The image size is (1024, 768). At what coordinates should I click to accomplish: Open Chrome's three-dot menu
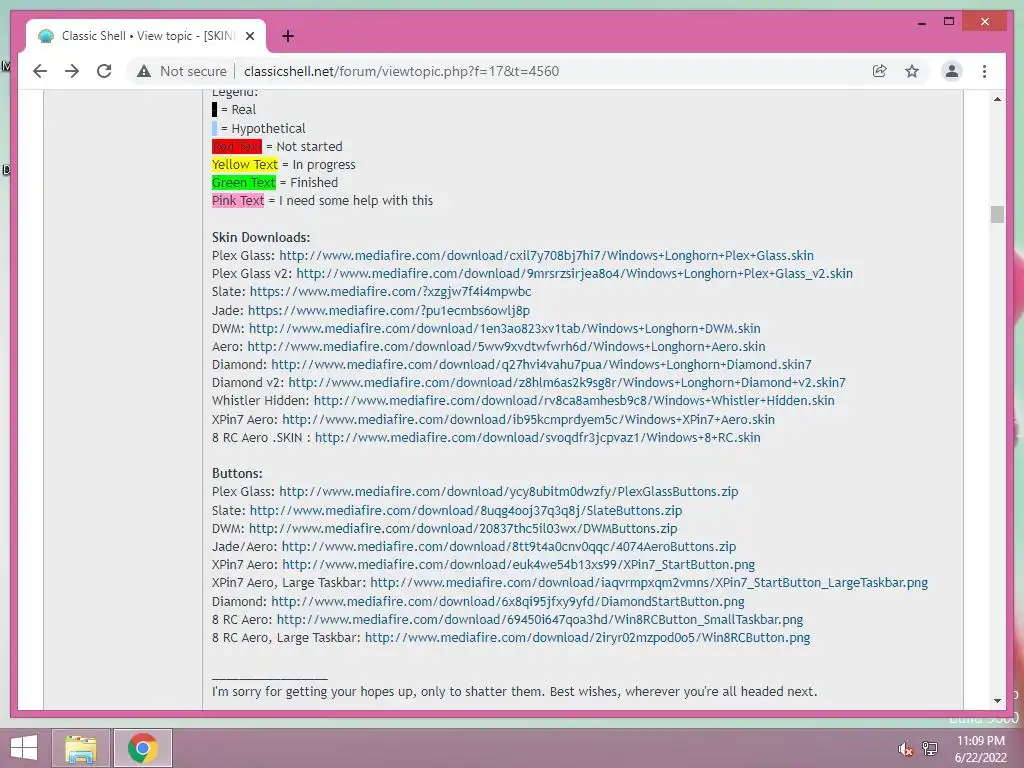tap(984, 71)
